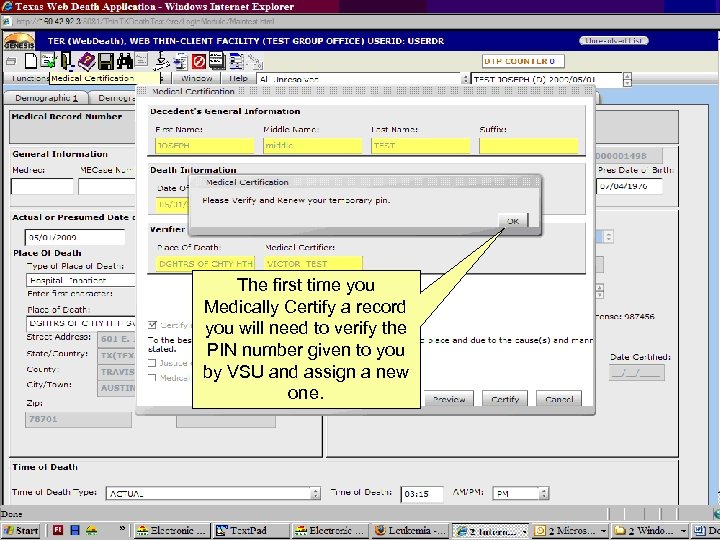This screenshot has width=720, height=540.
Task: Open the Start menu
Action: click(x=21, y=530)
